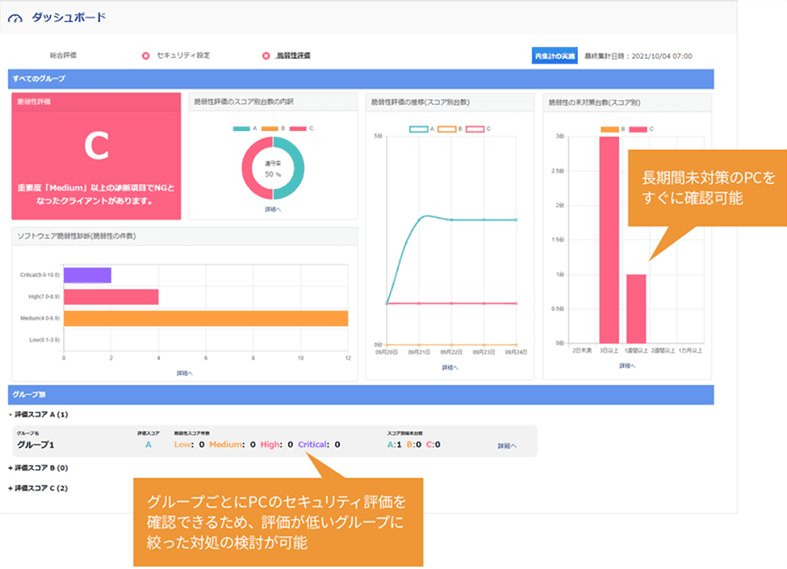Open 詳細へ link under the 推移 line chart

click(x=450, y=367)
